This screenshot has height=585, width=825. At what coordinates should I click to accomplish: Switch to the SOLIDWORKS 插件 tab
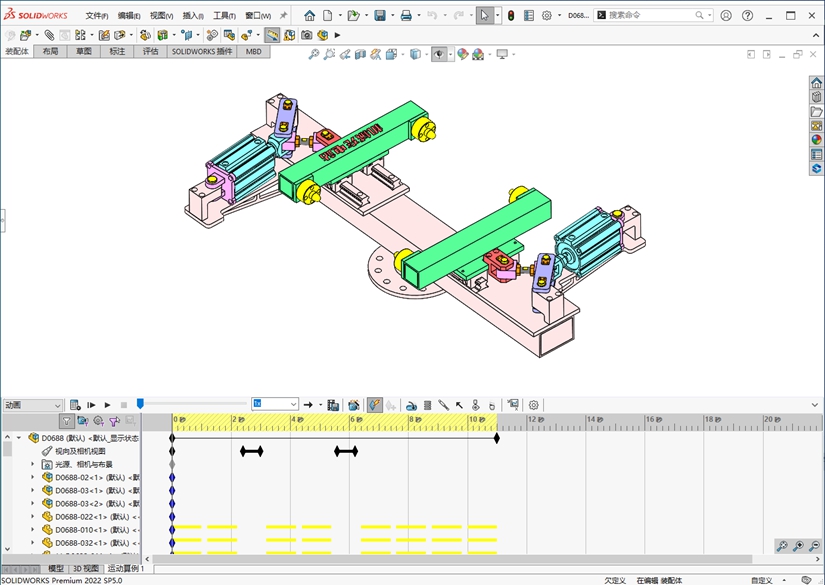pyautogui.click(x=202, y=52)
